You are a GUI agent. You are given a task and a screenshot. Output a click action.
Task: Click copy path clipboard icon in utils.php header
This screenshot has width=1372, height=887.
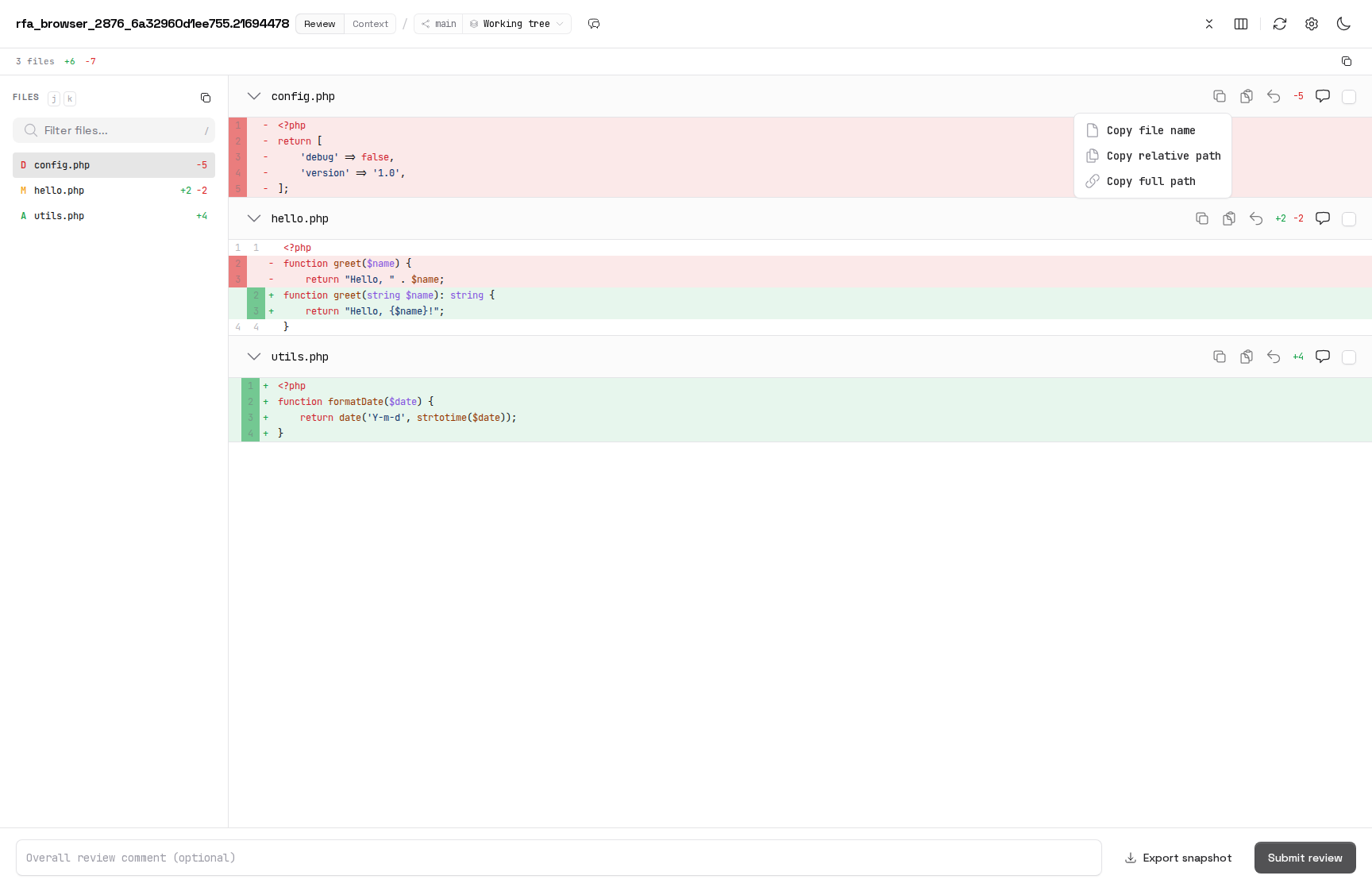1247,357
